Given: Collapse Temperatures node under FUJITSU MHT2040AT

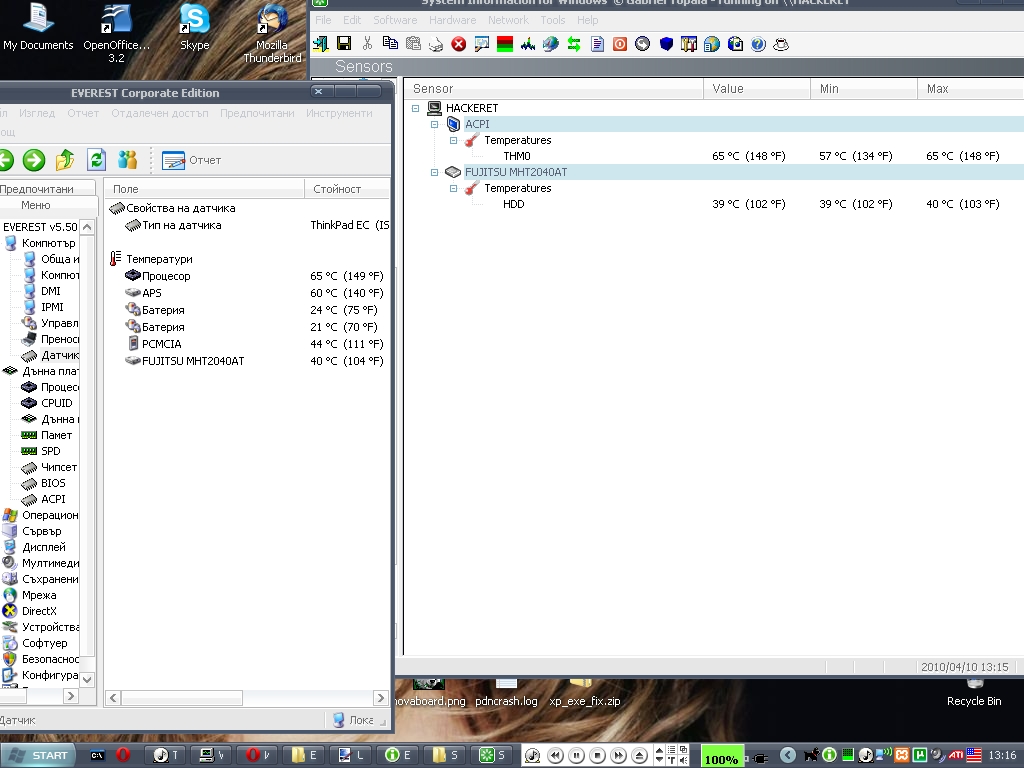Looking at the screenshot, I should pos(453,189).
